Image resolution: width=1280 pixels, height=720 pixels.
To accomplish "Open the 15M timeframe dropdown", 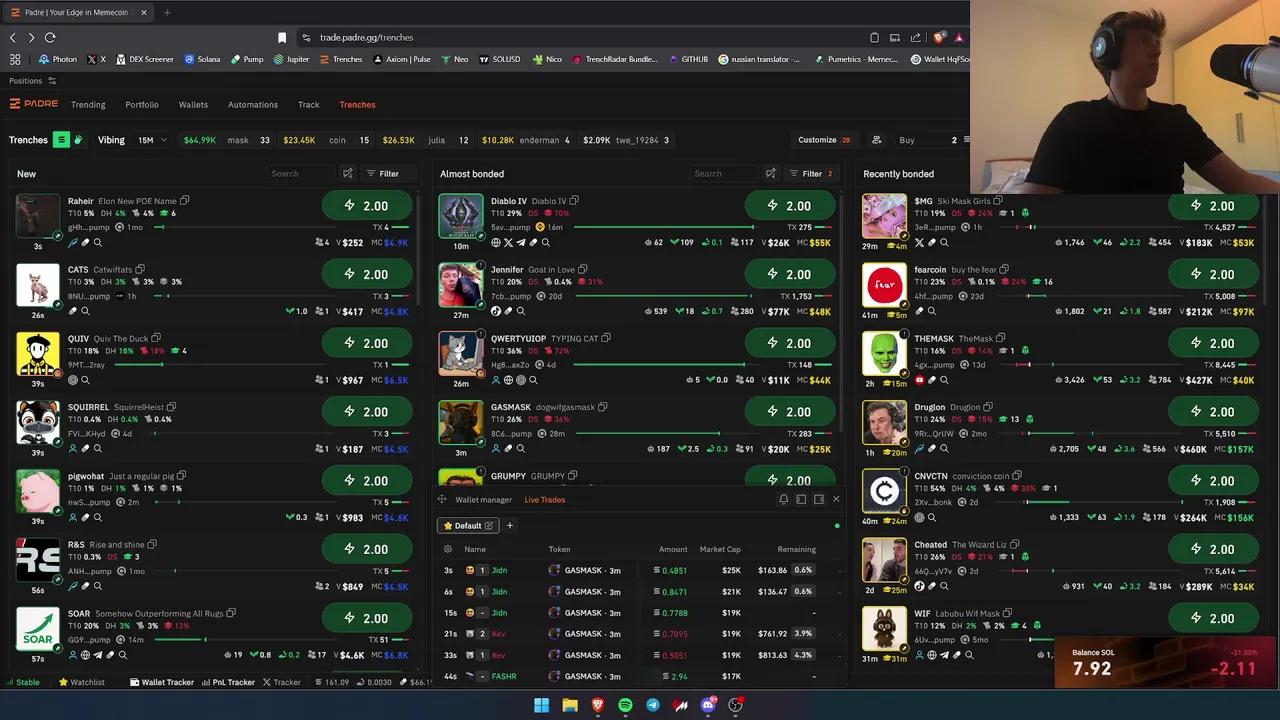I will [152, 140].
